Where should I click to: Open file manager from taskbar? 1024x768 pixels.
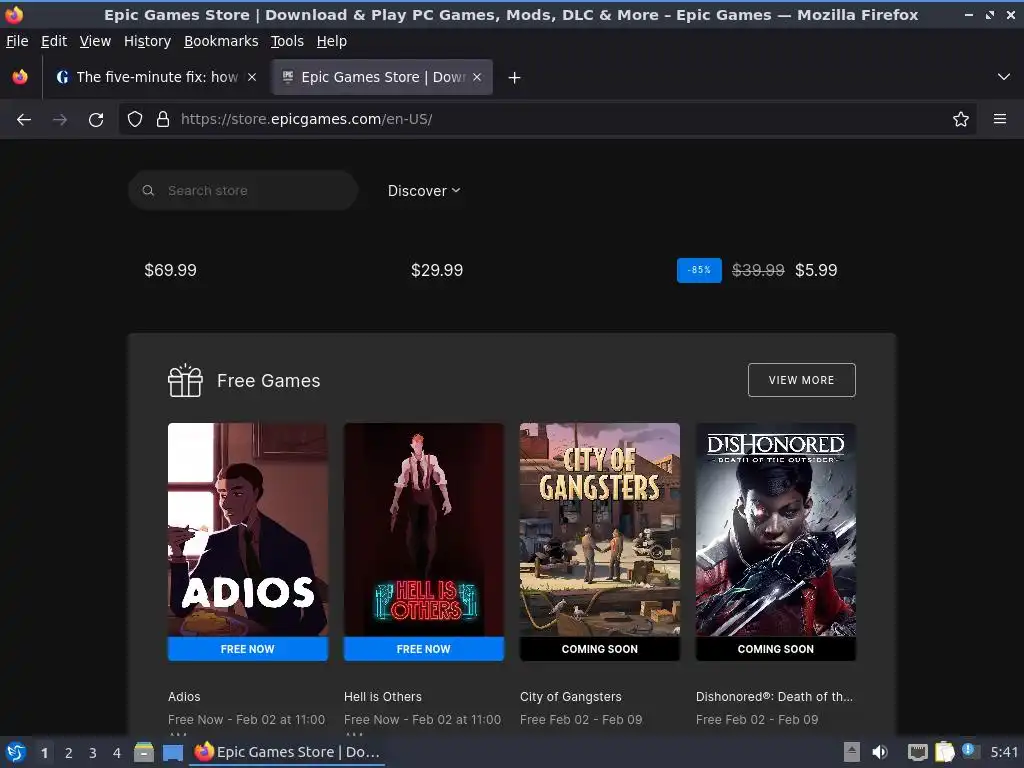point(144,752)
